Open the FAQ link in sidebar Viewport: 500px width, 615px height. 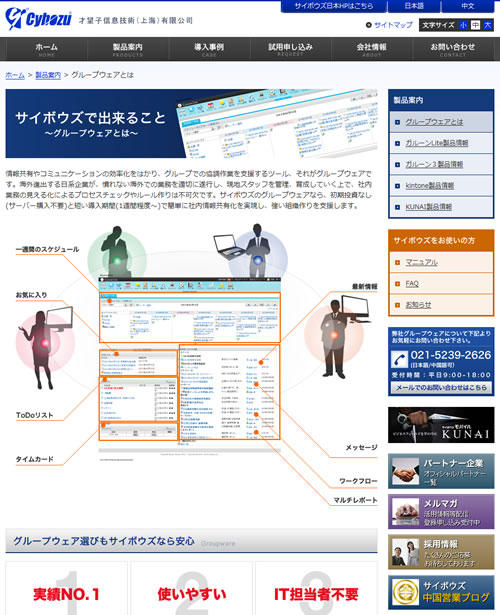click(412, 284)
